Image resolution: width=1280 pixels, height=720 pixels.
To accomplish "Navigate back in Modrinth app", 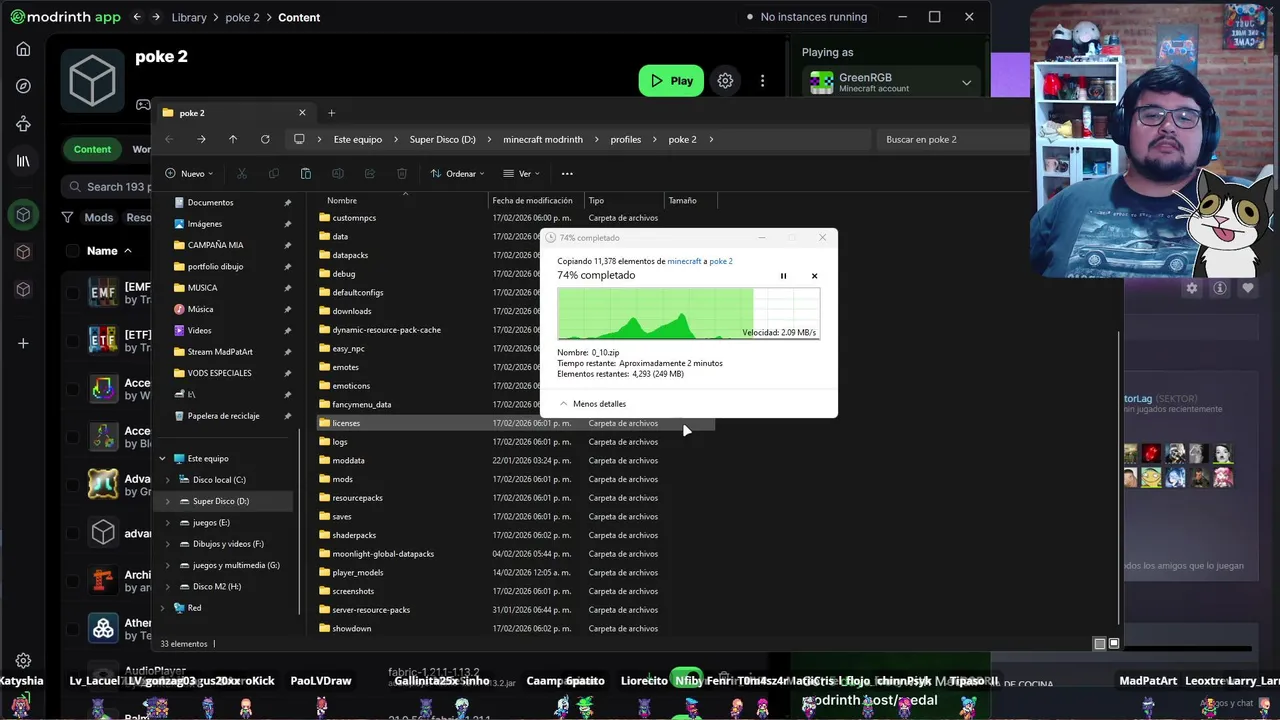I will tap(138, 17).
